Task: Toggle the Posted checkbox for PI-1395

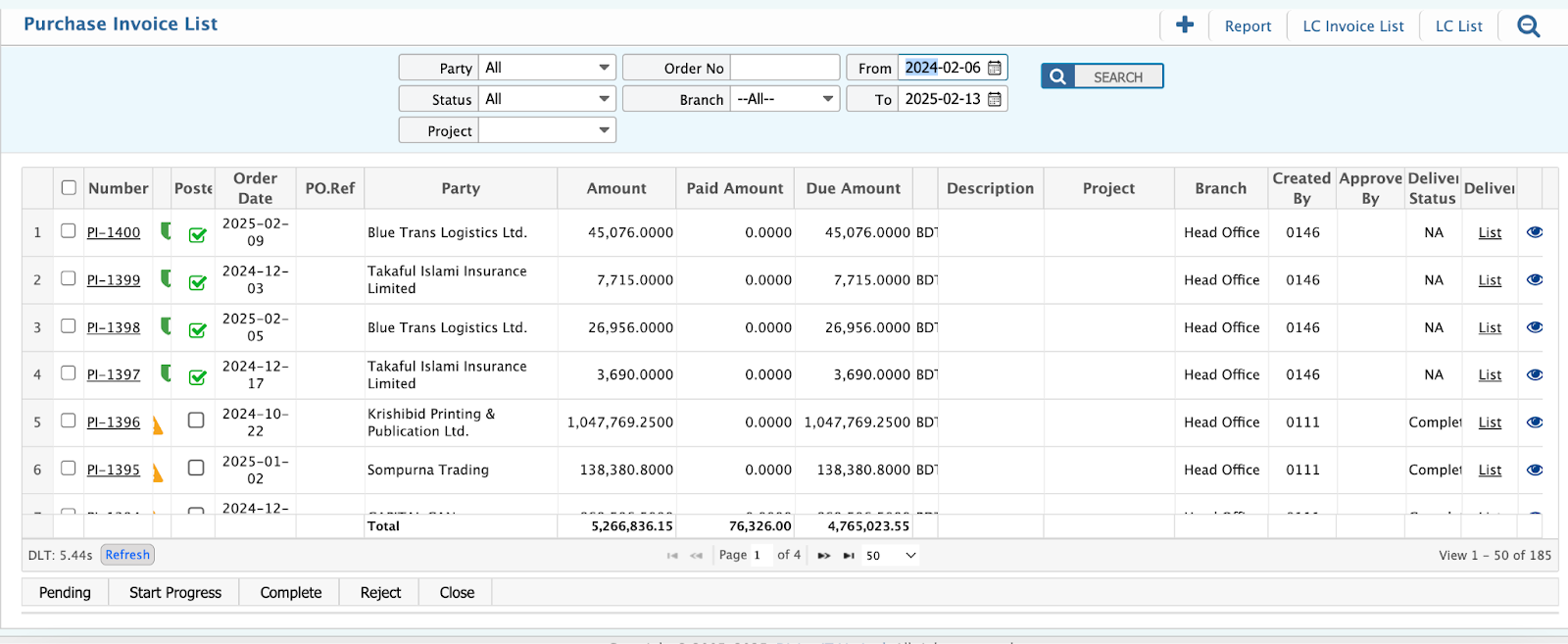Action: tap(196, 468)
